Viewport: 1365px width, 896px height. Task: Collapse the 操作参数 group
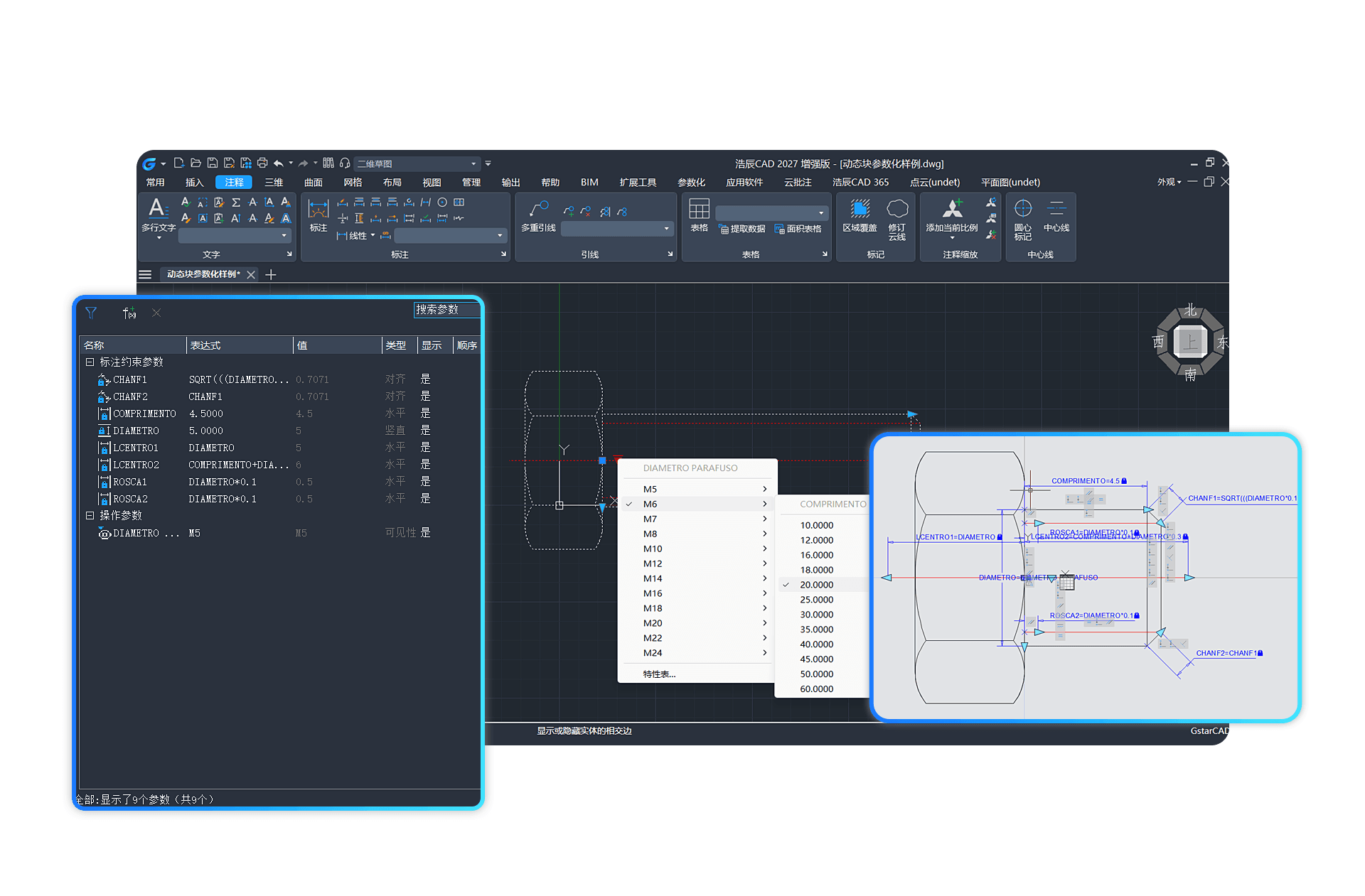pos(90,515)
